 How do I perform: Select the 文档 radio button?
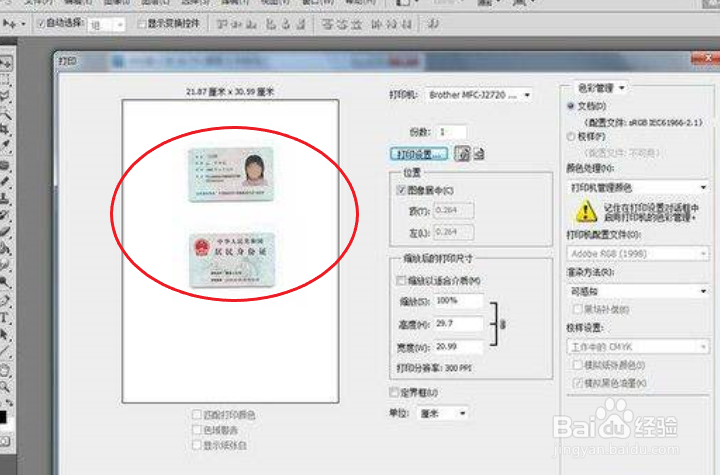(571, 106)
